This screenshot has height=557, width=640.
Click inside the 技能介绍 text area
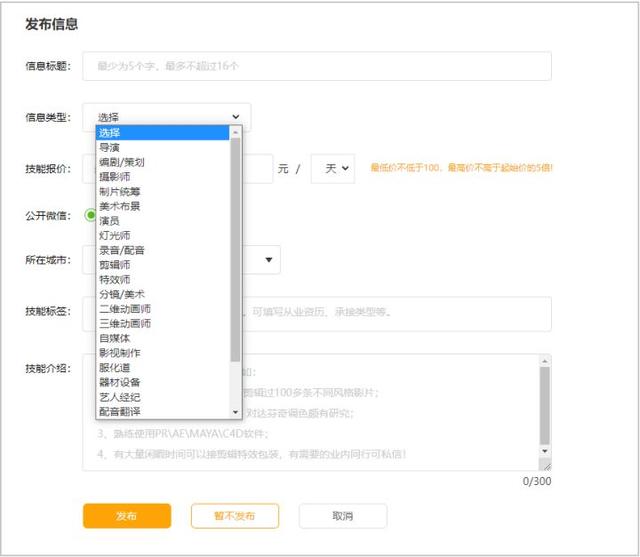(310, 412)
